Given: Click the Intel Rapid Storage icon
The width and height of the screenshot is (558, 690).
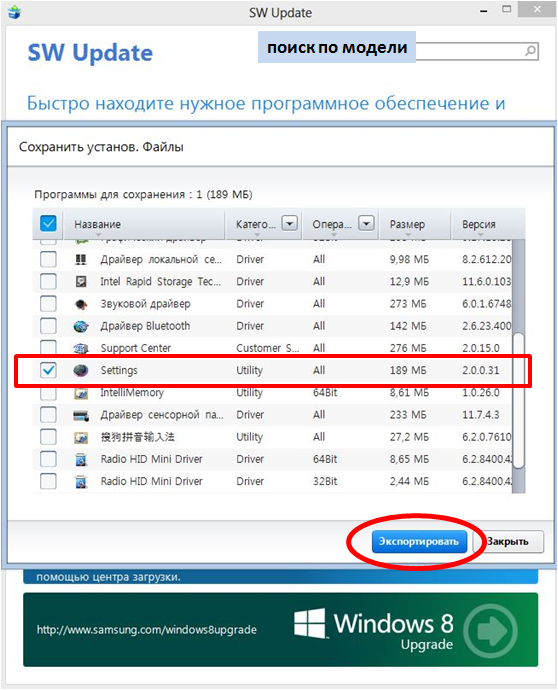Looking at the screenshot, I should click(x=81, y=282).
